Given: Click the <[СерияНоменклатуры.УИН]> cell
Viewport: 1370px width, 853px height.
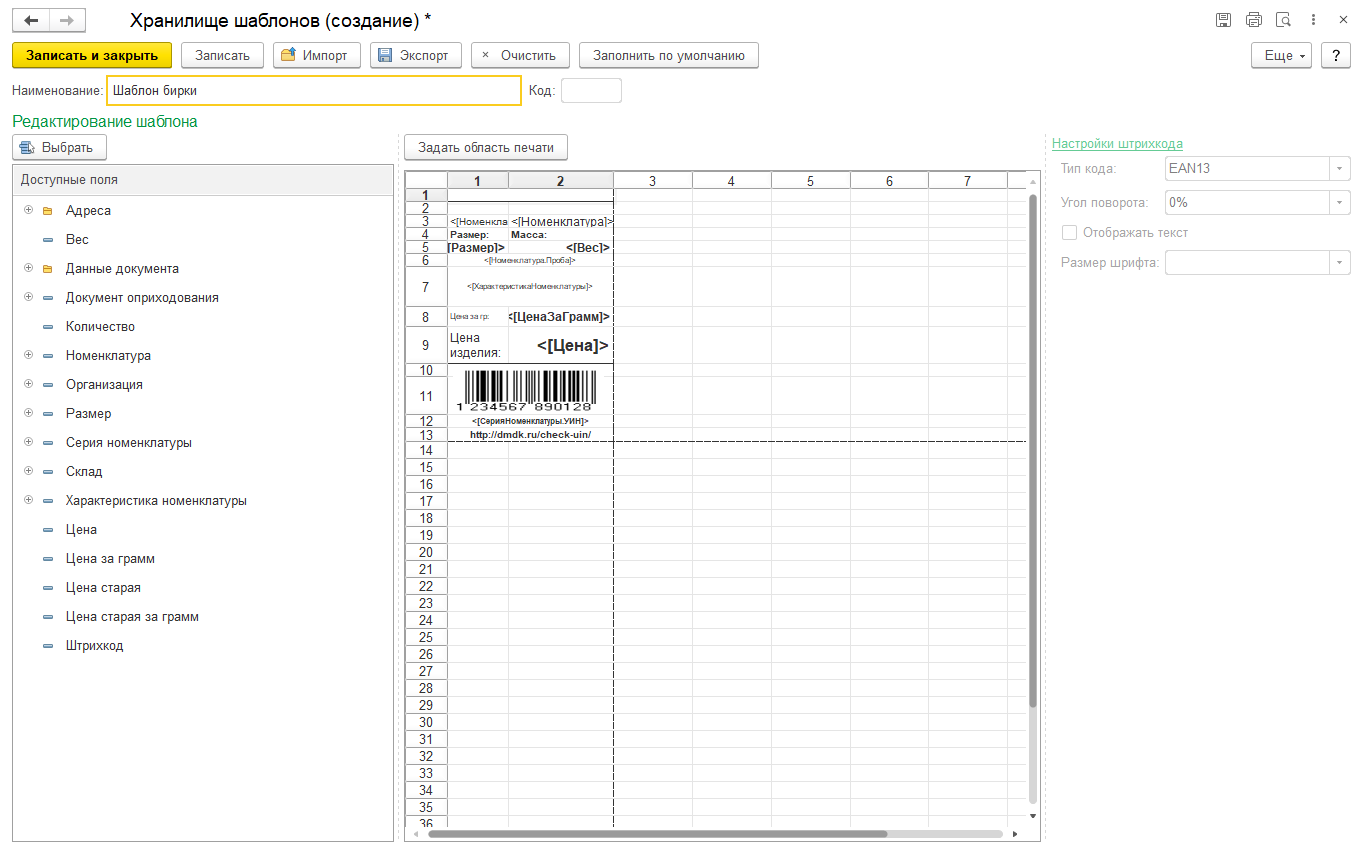Looking at the screenshot, I should point(530,422).
